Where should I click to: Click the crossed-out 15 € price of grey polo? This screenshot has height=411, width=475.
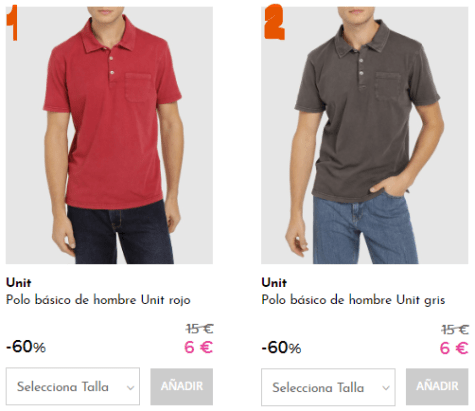455,330
